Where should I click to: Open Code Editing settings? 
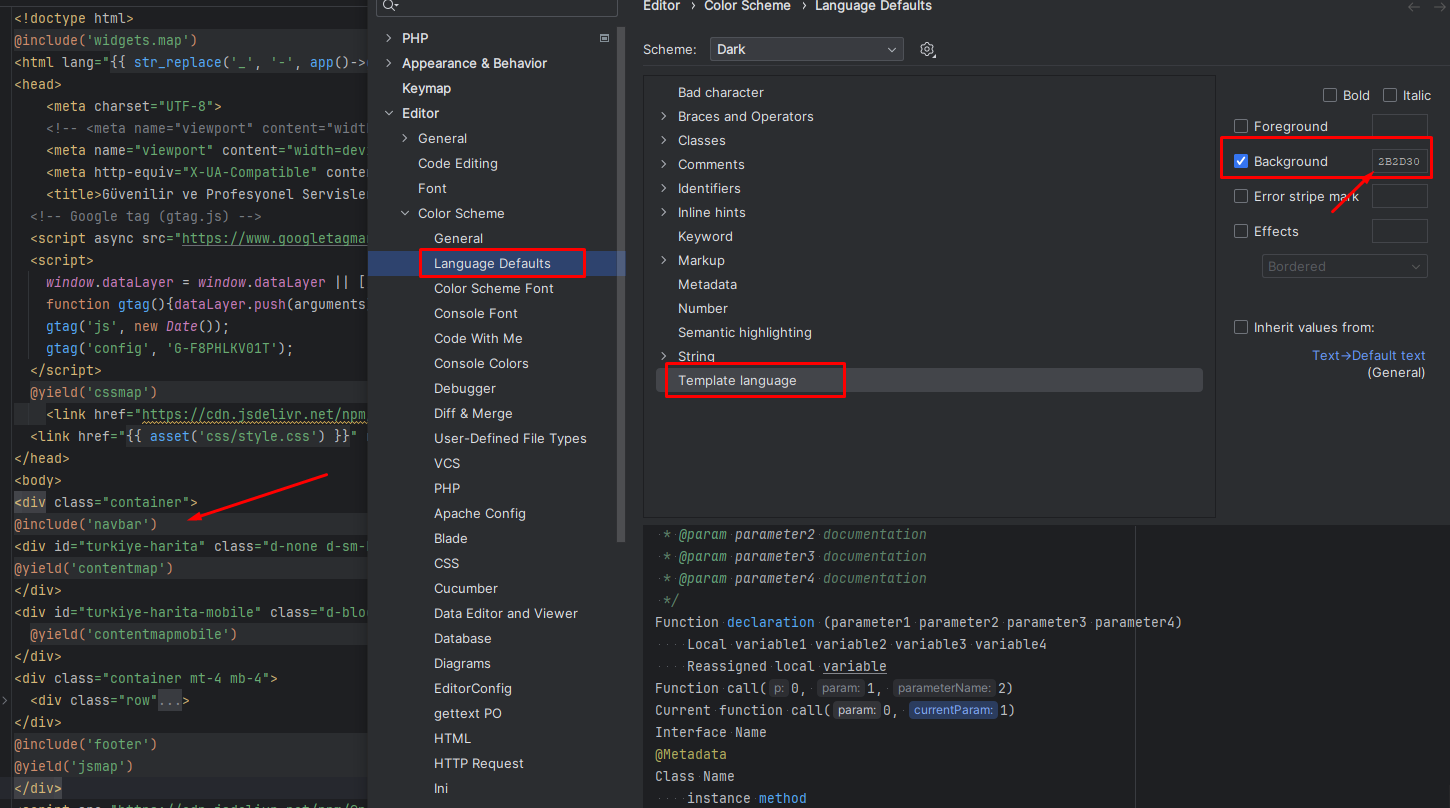point(457,163)
